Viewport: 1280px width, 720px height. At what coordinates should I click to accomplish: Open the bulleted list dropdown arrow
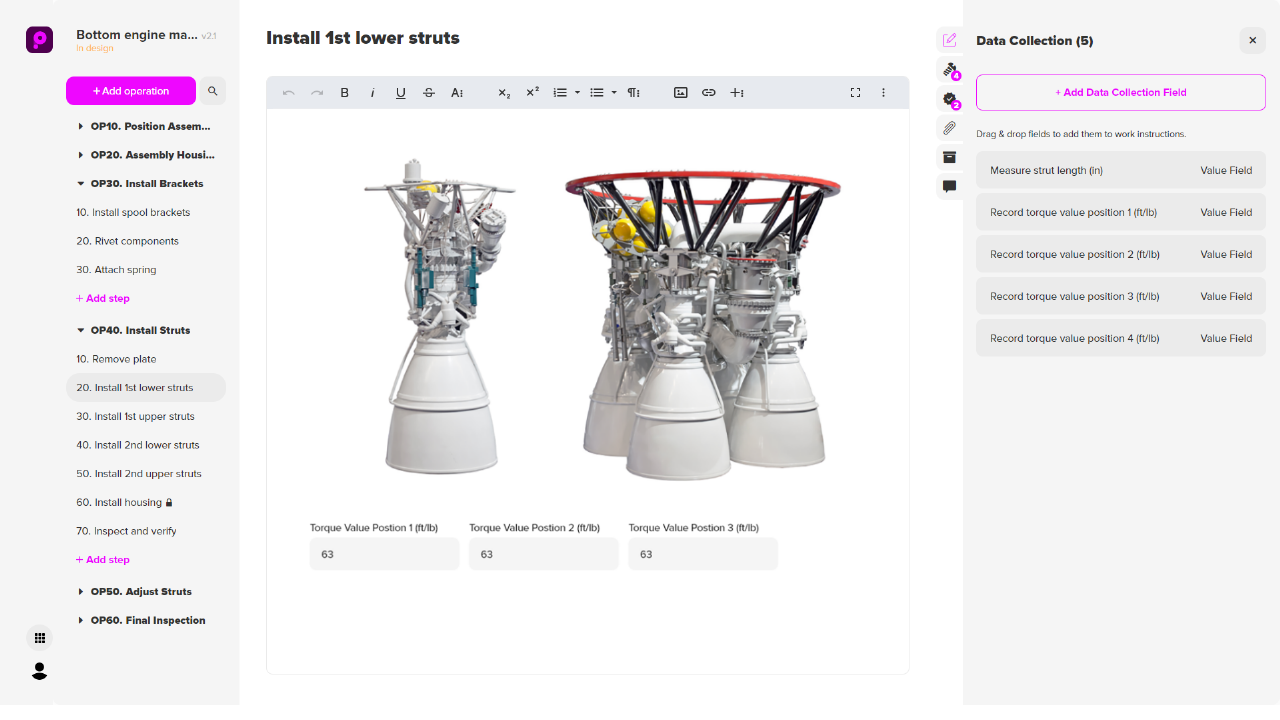(613, 92)
